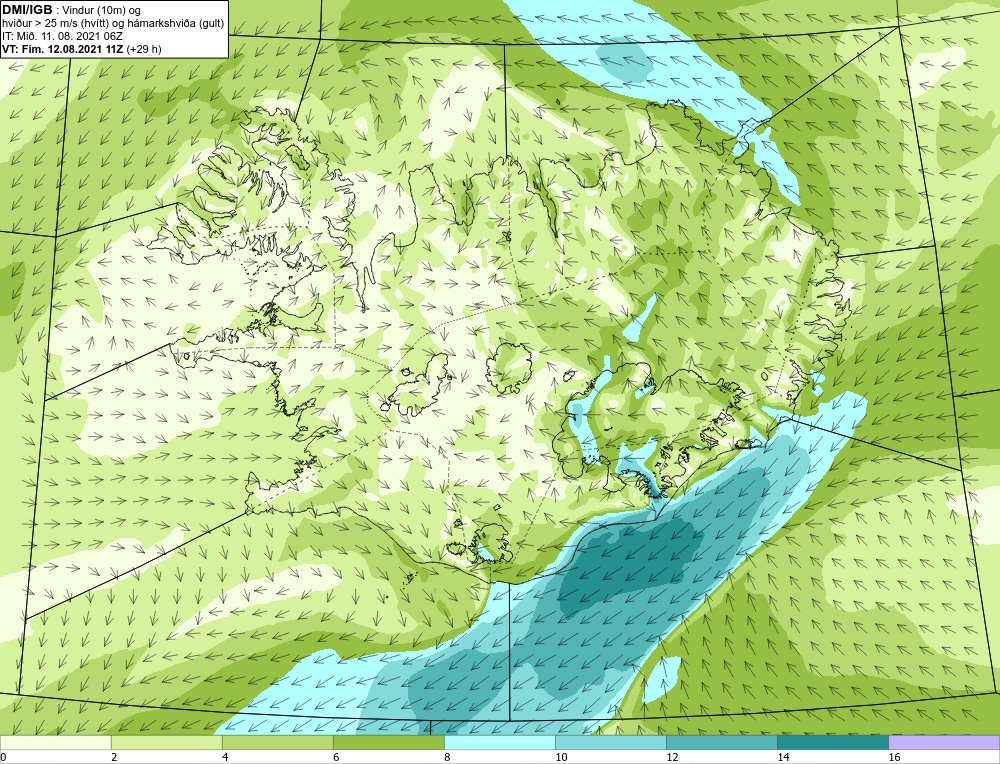Image resolution: width=1000 pixels, height=764 pixels.
Task: Click the legend label "12"
Action: (x=672, y=757)
